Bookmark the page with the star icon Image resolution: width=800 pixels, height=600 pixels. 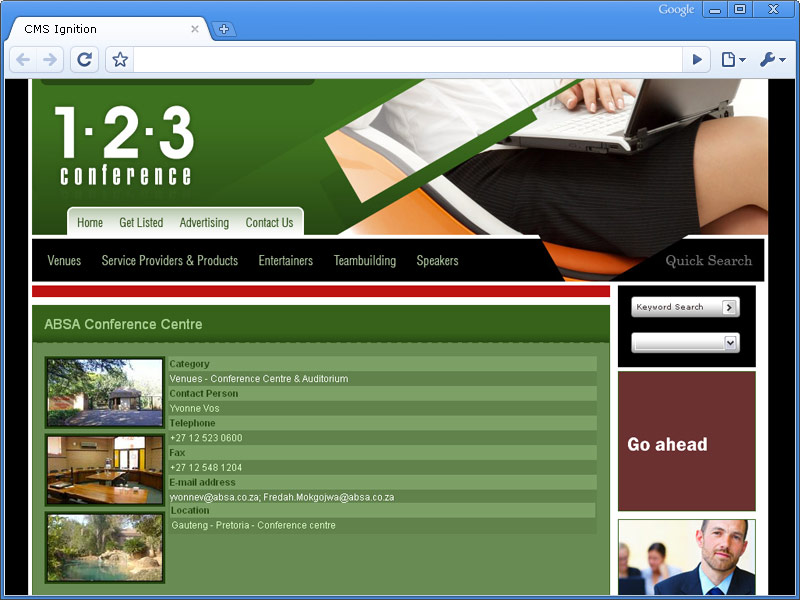(120, 60)
